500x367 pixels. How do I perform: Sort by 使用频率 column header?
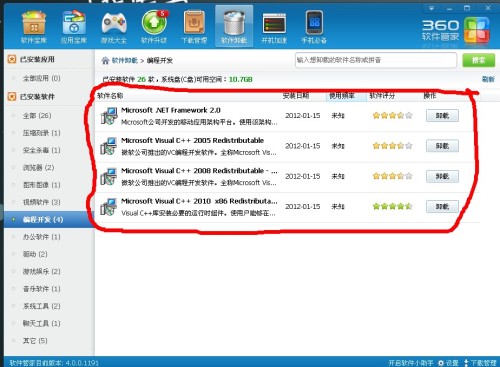coord(342,96)
